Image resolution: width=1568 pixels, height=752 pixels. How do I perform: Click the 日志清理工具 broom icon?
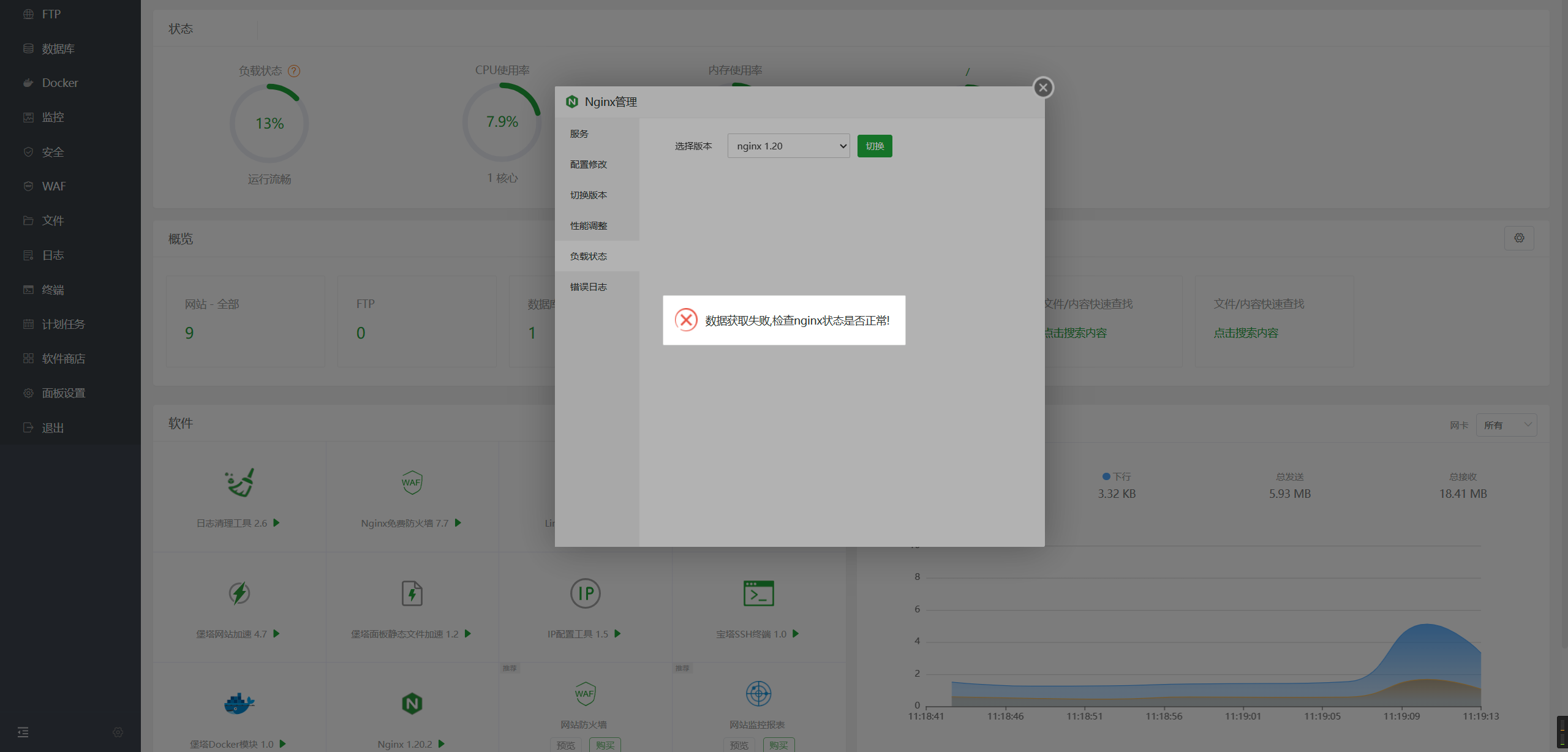(239, 483)
